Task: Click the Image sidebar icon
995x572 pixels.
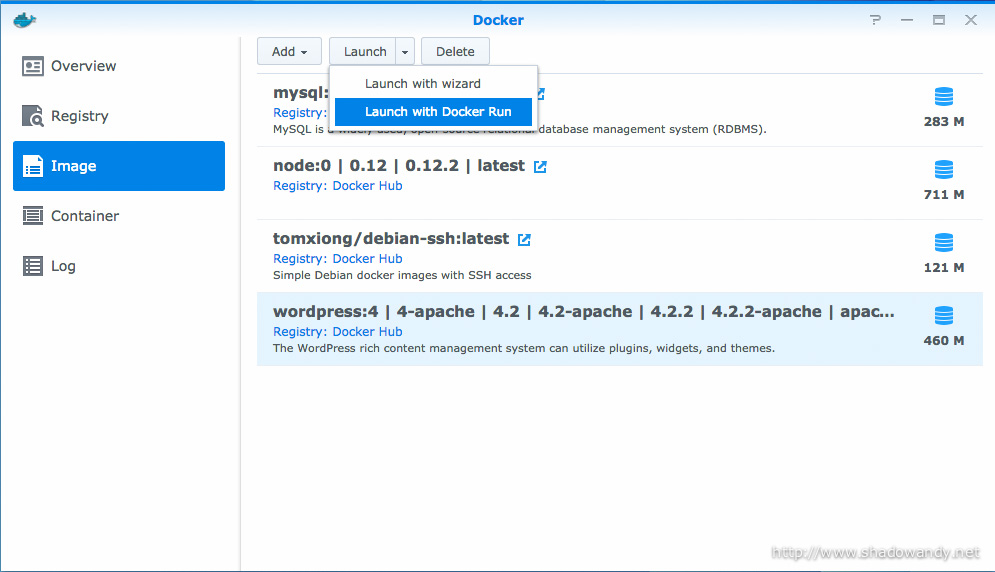Action: tap(33, 166)
